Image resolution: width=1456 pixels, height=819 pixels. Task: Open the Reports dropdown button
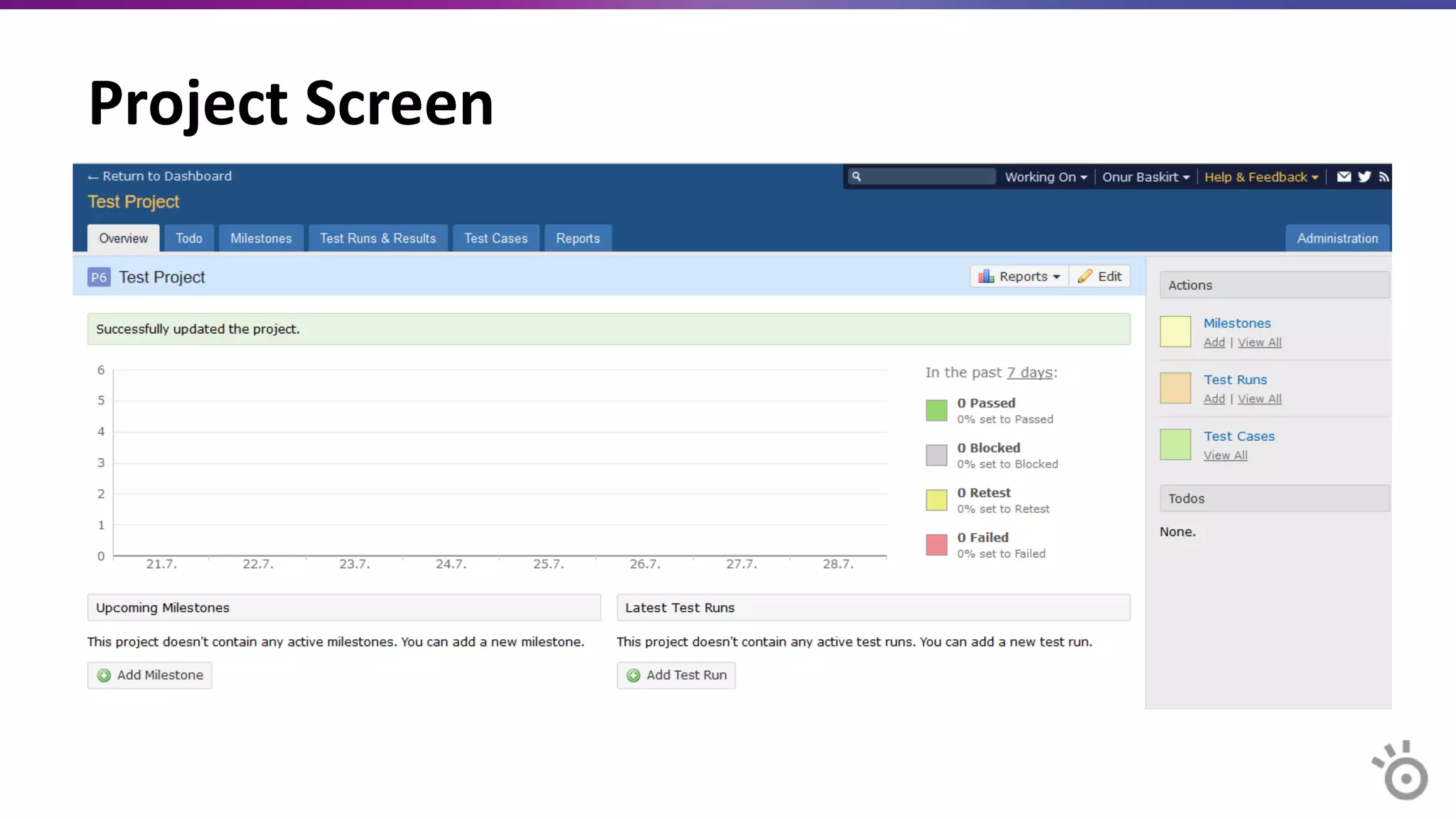point(1019,277)
